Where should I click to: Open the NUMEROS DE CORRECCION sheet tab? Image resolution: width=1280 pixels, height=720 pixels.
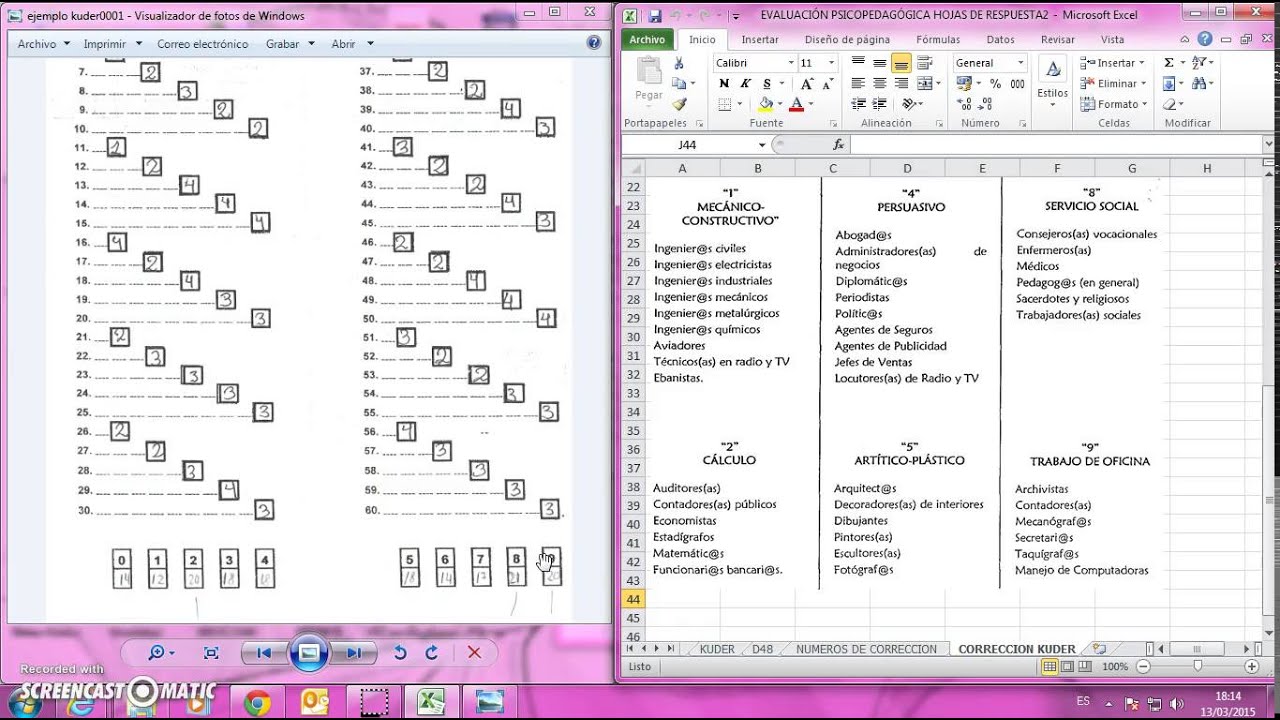click(x=867, y=649)
